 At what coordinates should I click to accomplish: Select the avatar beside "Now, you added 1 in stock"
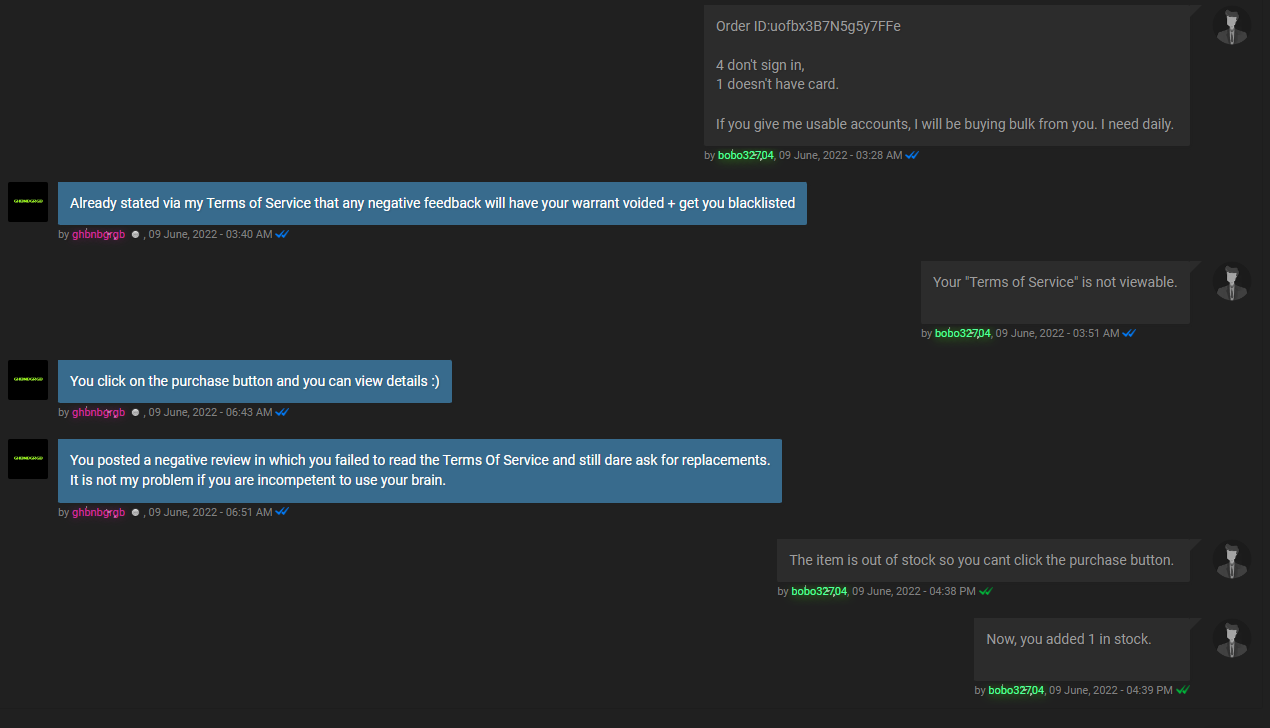[1233, 639]
